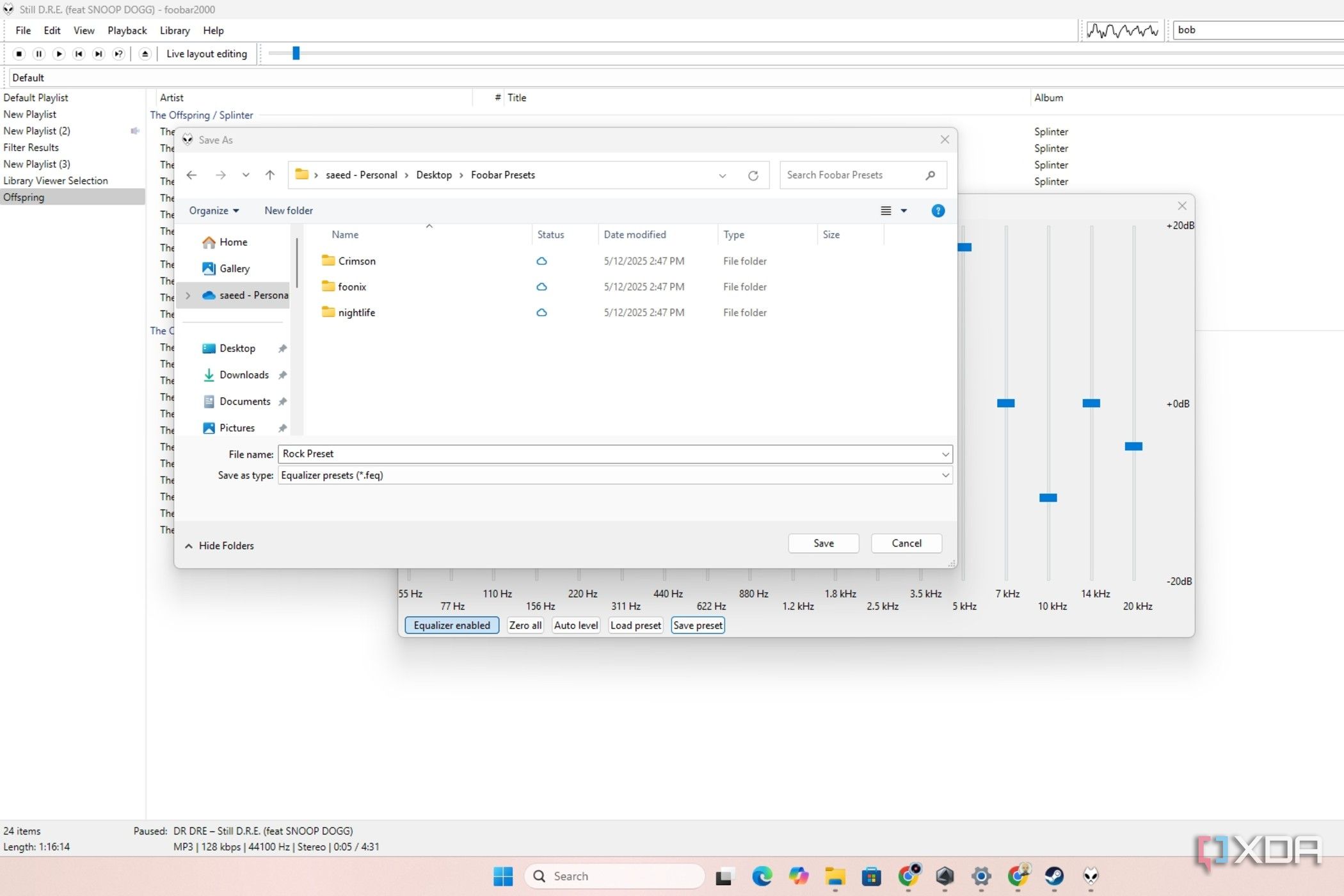Open view options dropdown arrow
This screenshot has width=1344, height=896.
[x=904, y=211]
